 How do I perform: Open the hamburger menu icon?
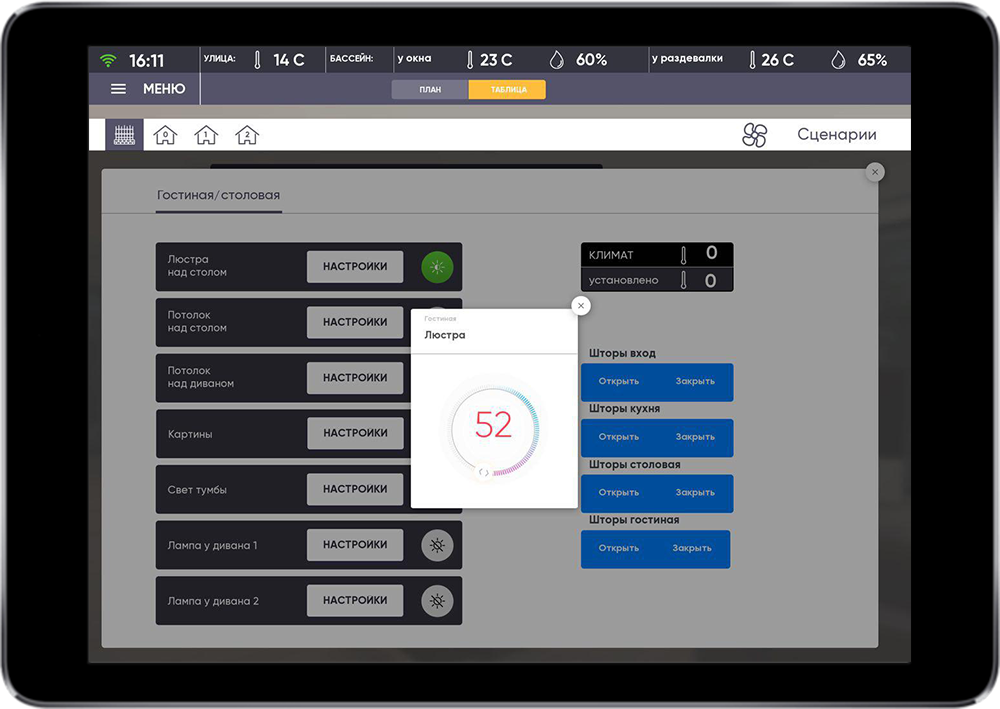(118, 89)
